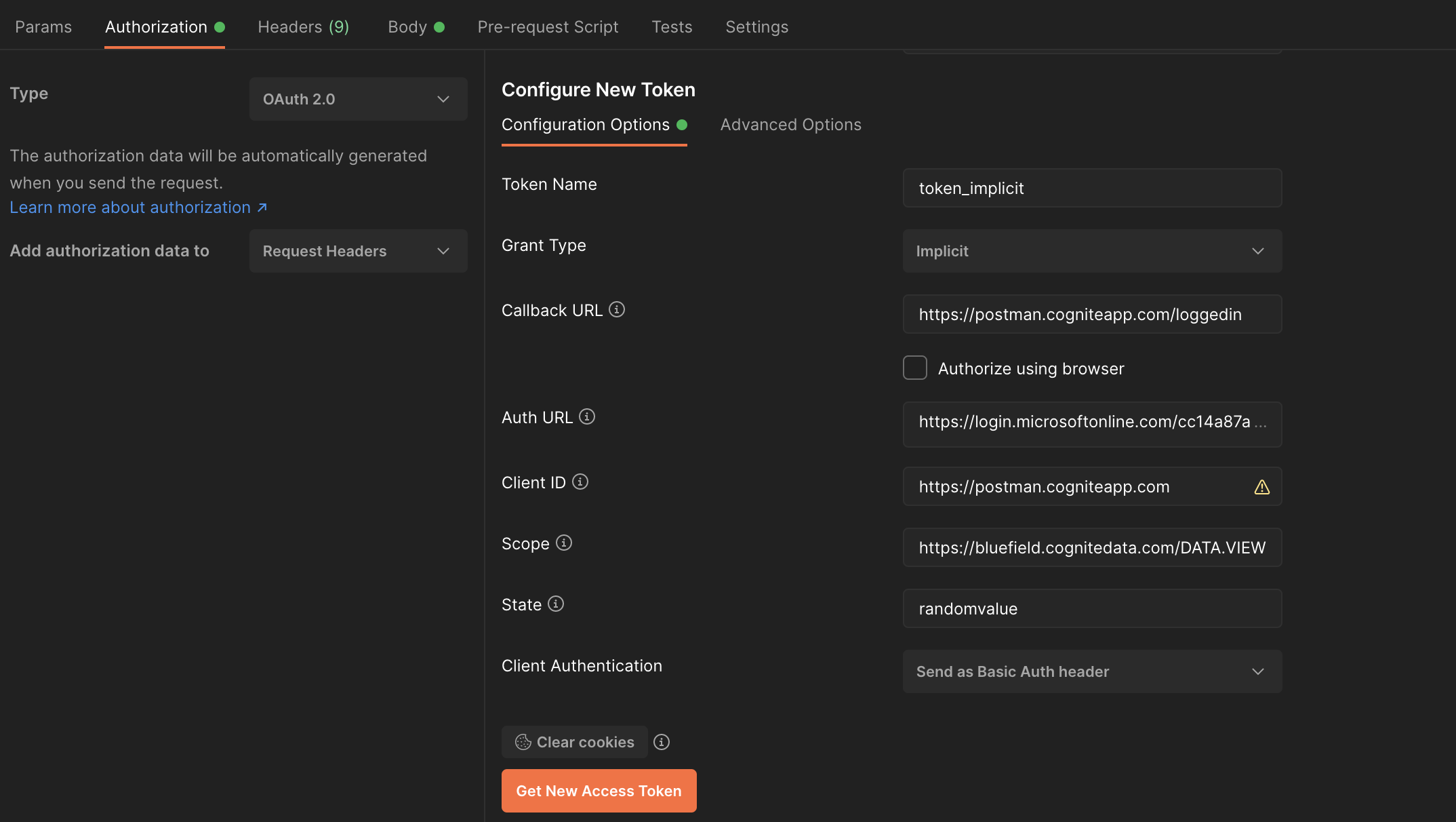Click the Callback URL input field
Image resolution: width=1456 pixels, height=822 pixels.
[1092, 314]
